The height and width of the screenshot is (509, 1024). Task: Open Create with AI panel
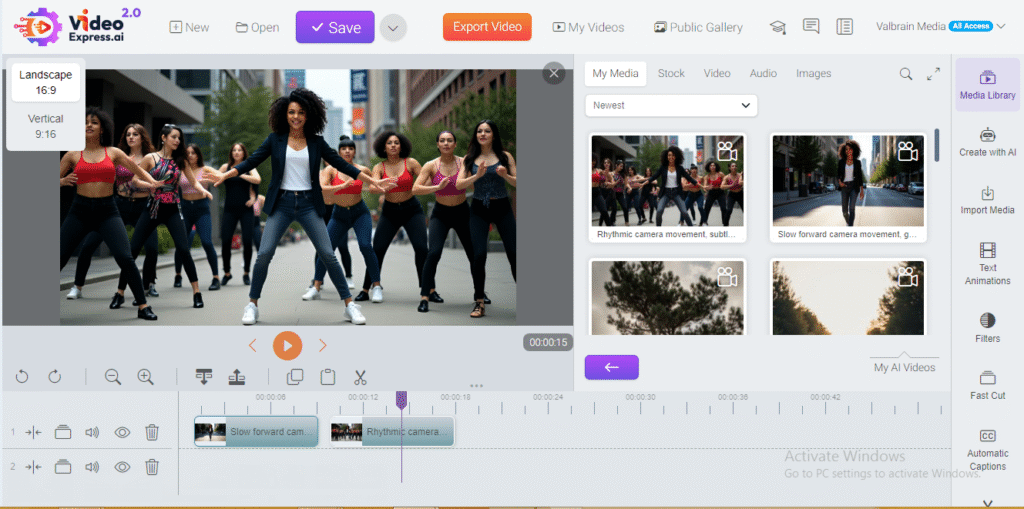(x=987, y=142)
